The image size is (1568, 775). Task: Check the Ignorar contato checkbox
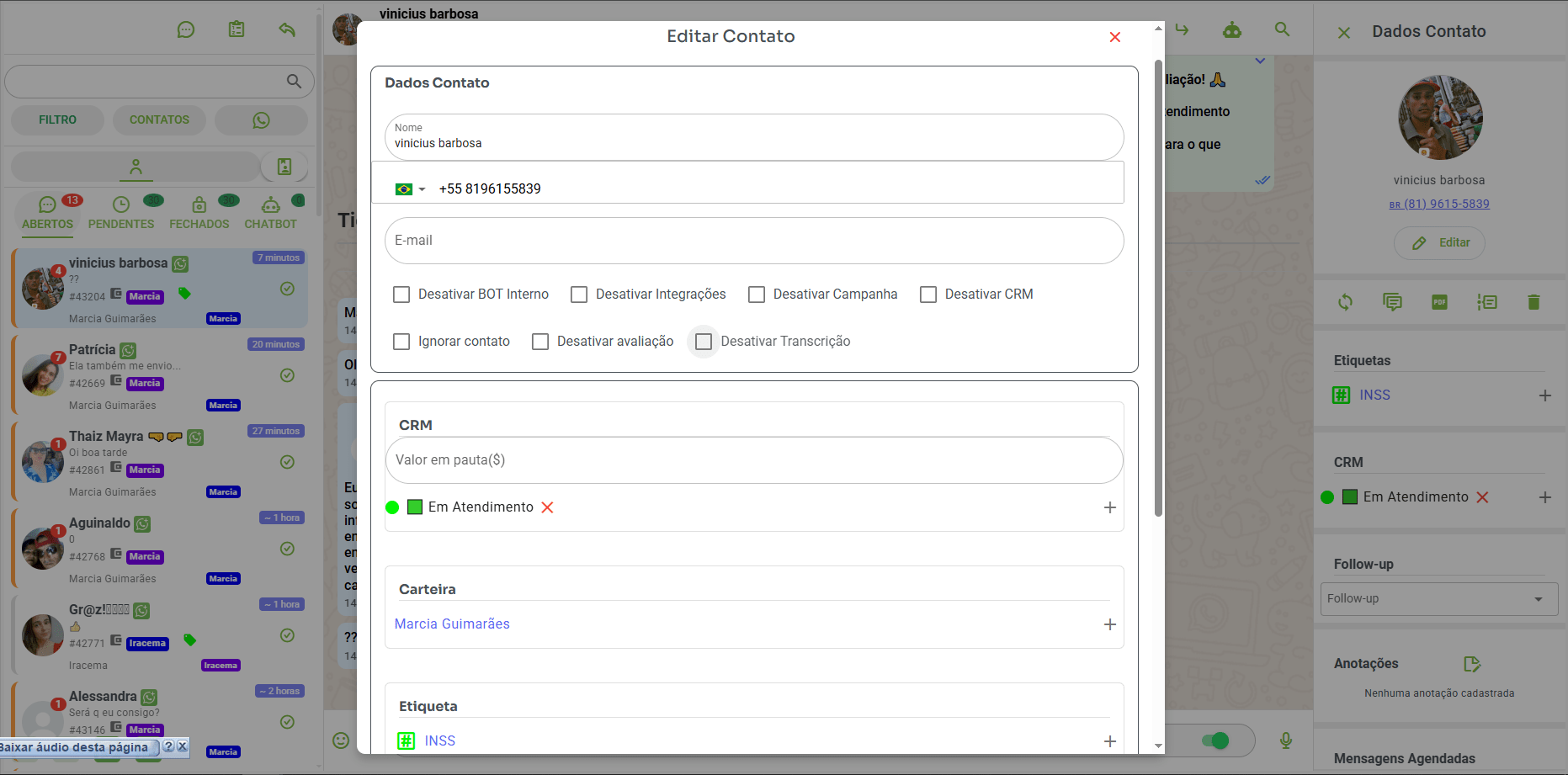pyautogui.click(x=401, y=342)
